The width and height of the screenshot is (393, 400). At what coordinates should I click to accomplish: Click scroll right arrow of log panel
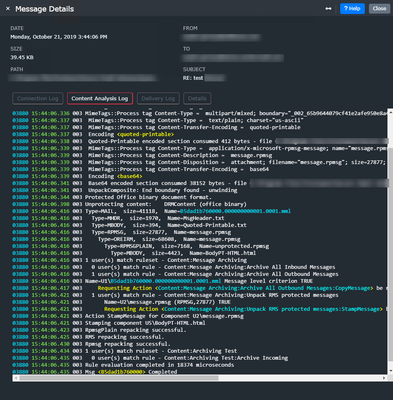pos(384,378)
